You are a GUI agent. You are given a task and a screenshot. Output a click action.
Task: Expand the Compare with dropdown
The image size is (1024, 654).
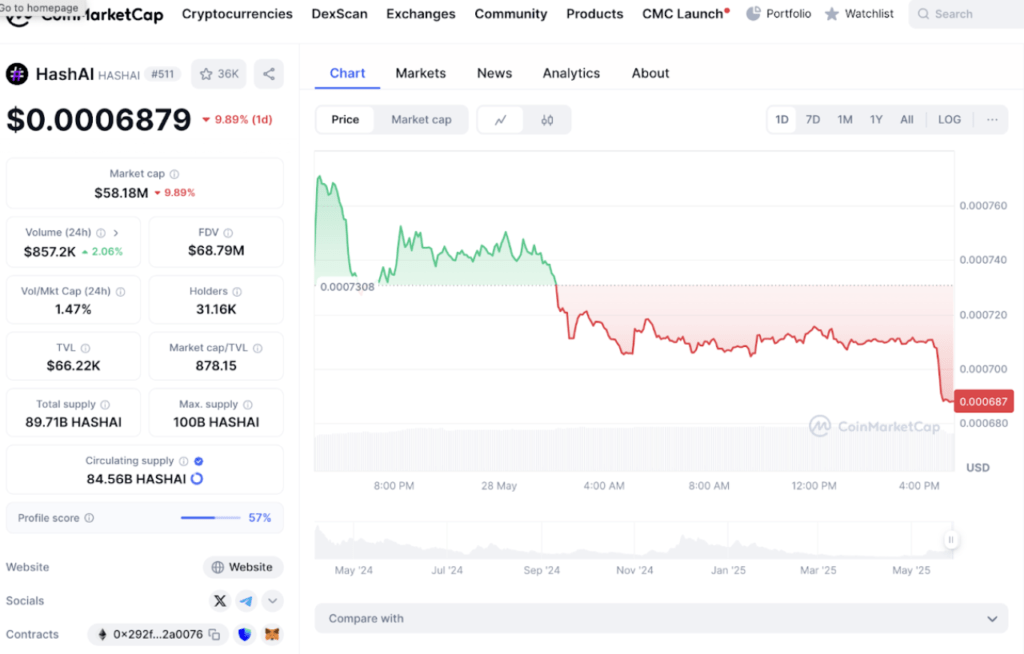pos(661,619)
